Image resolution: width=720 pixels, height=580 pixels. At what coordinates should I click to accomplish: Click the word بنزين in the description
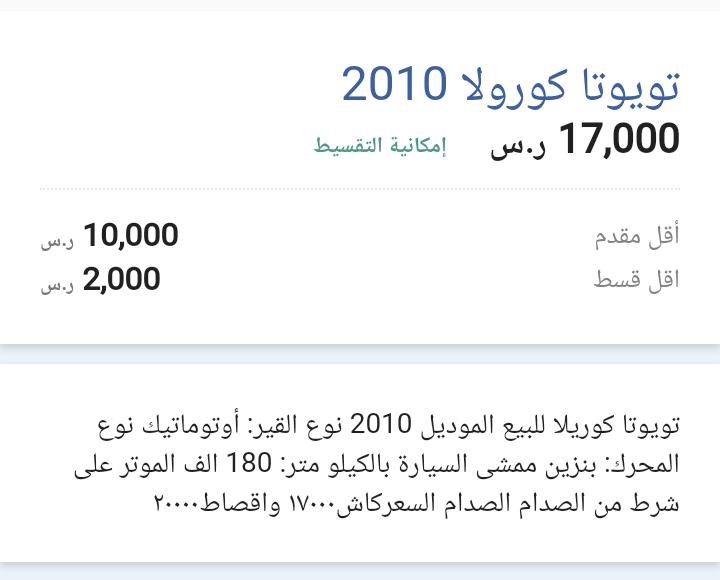(x=571, y=465)
